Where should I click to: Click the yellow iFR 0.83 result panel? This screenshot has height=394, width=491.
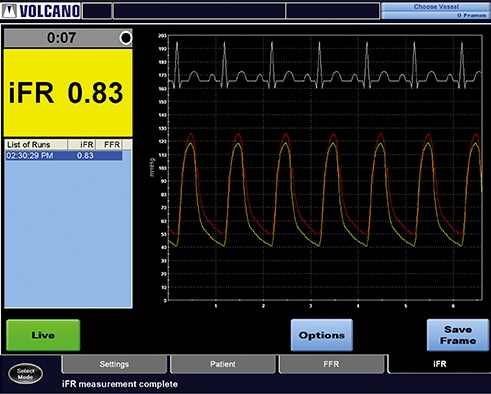pyautogui.click(x=68, y=93)
